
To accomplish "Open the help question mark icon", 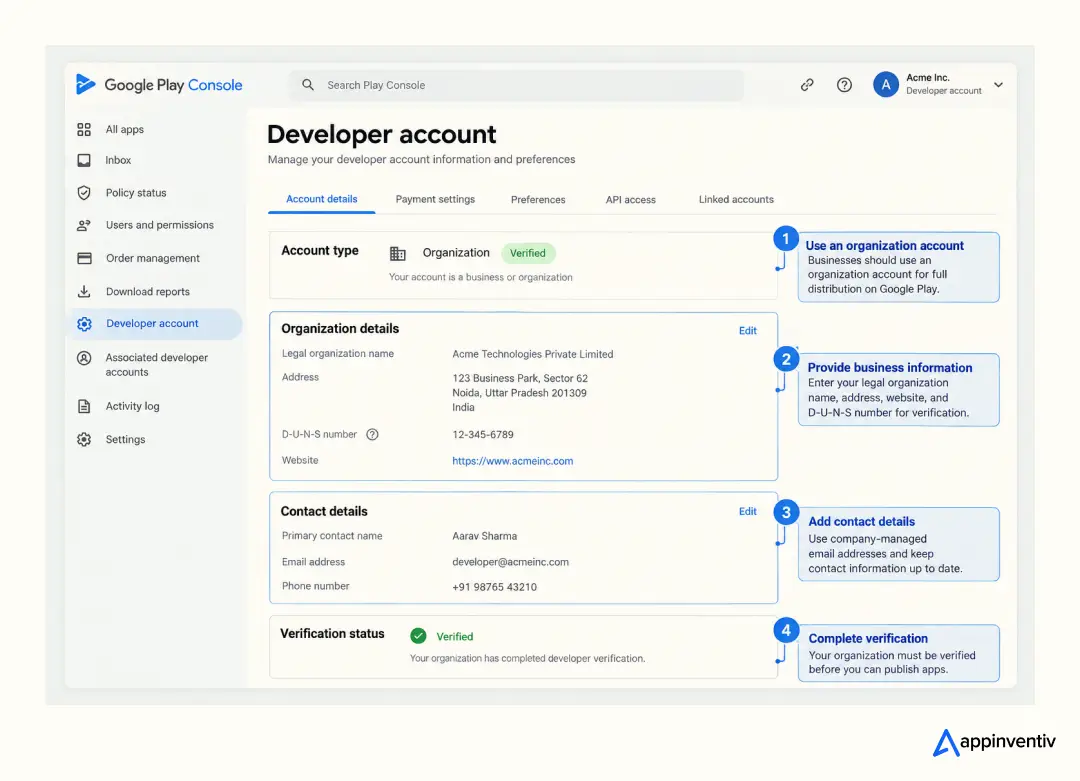I will click(x=844, y=85).
